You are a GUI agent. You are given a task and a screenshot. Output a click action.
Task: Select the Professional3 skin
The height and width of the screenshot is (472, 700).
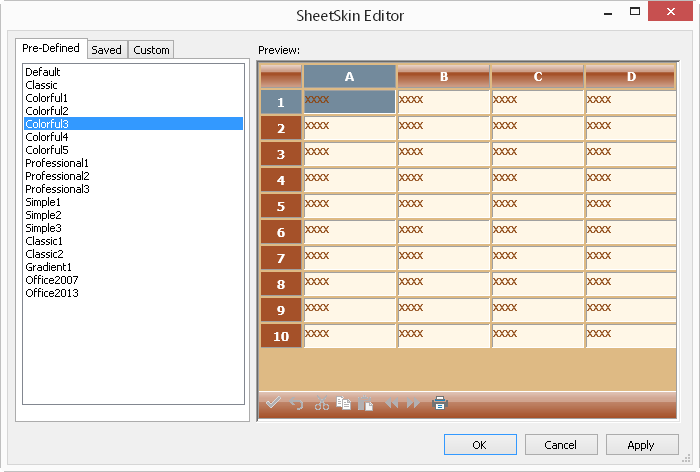pos(133,189)
